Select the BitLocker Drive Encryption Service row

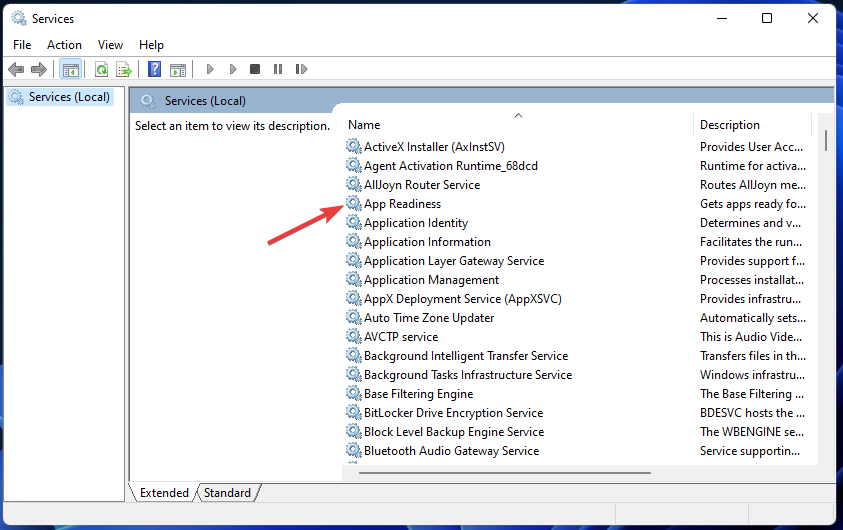coord(453,413)
